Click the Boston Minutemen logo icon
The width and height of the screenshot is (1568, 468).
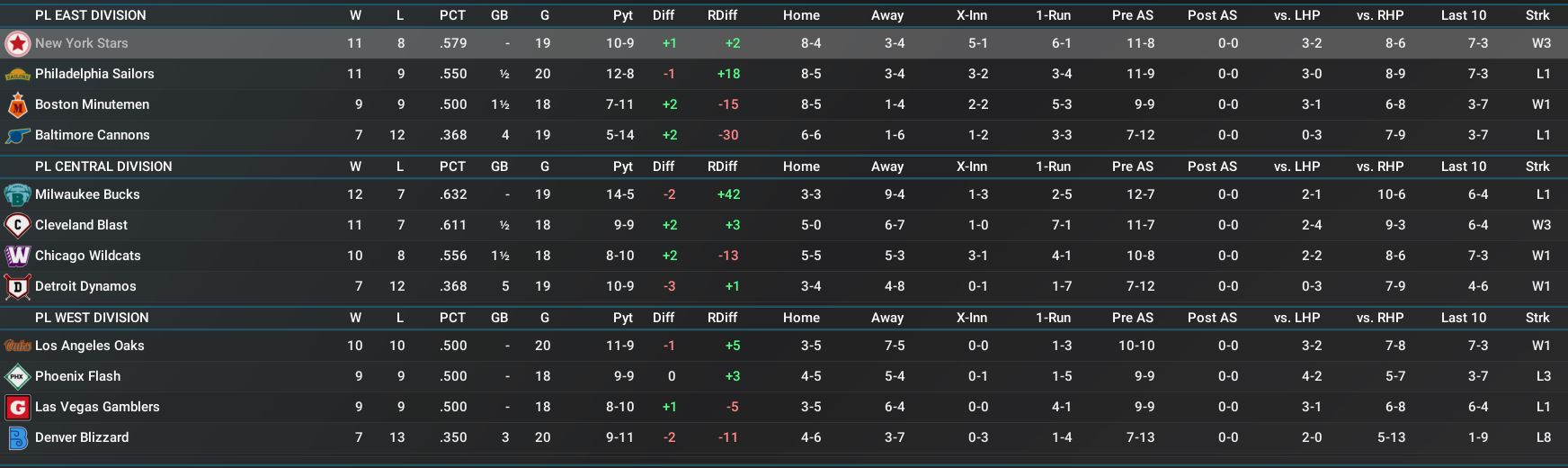click(17, 105)
